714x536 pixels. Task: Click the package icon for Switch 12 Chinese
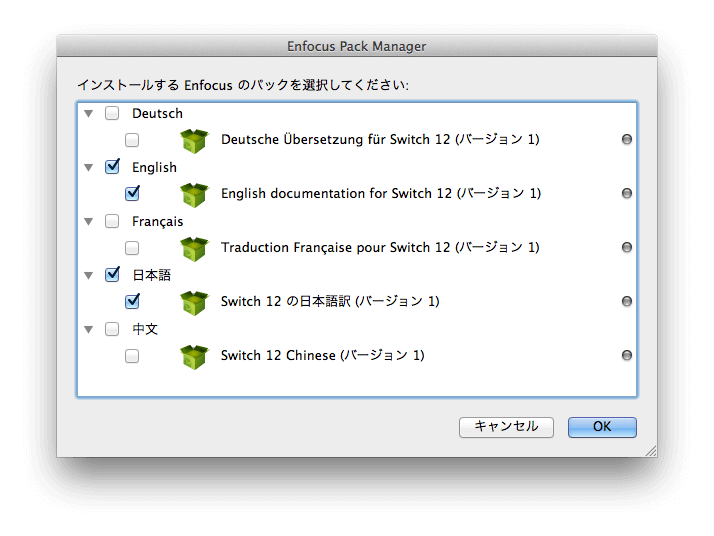click(194, 357)
